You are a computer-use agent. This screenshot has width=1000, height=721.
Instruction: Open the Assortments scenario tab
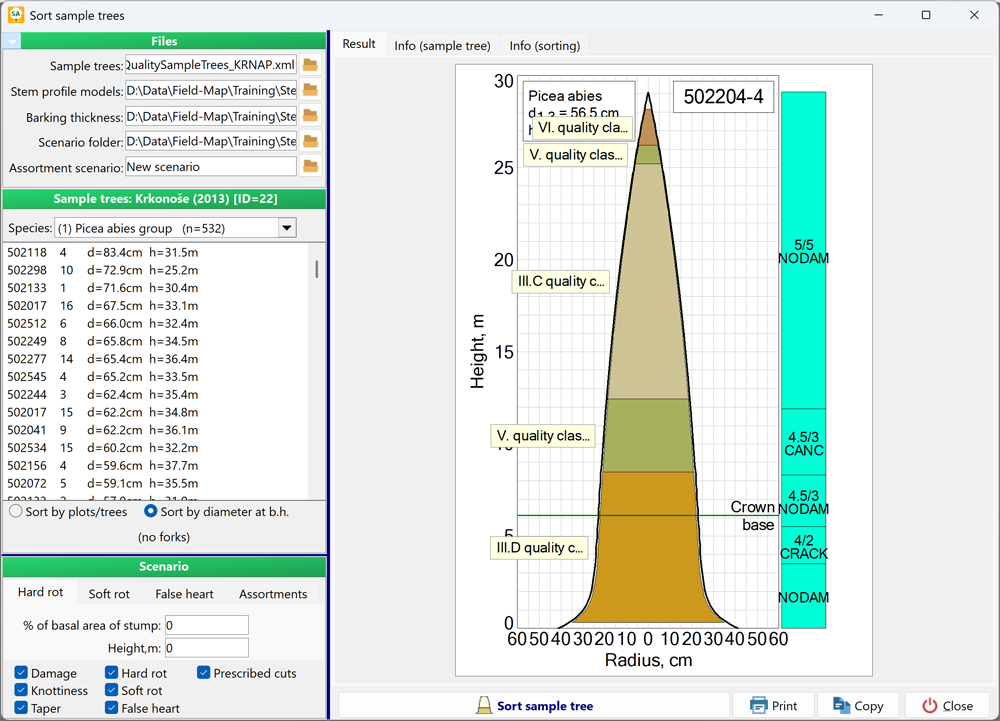point(273,594)
